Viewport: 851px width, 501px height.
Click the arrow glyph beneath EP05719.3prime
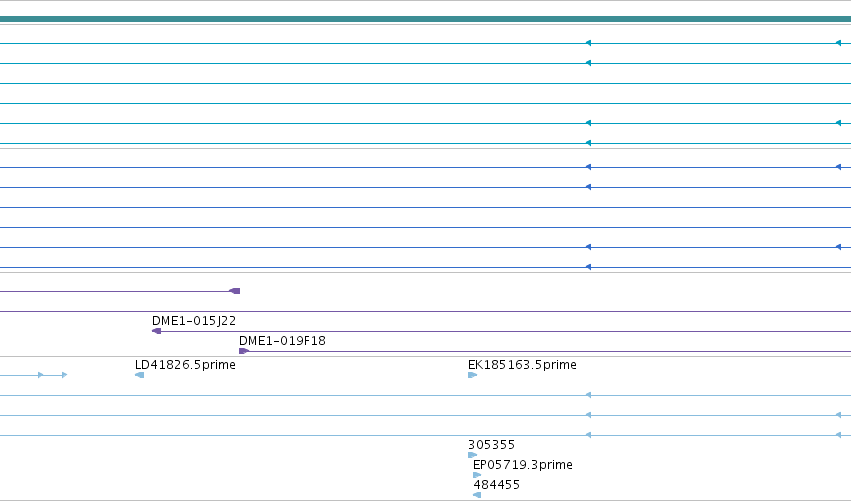[x=477, y=475]
